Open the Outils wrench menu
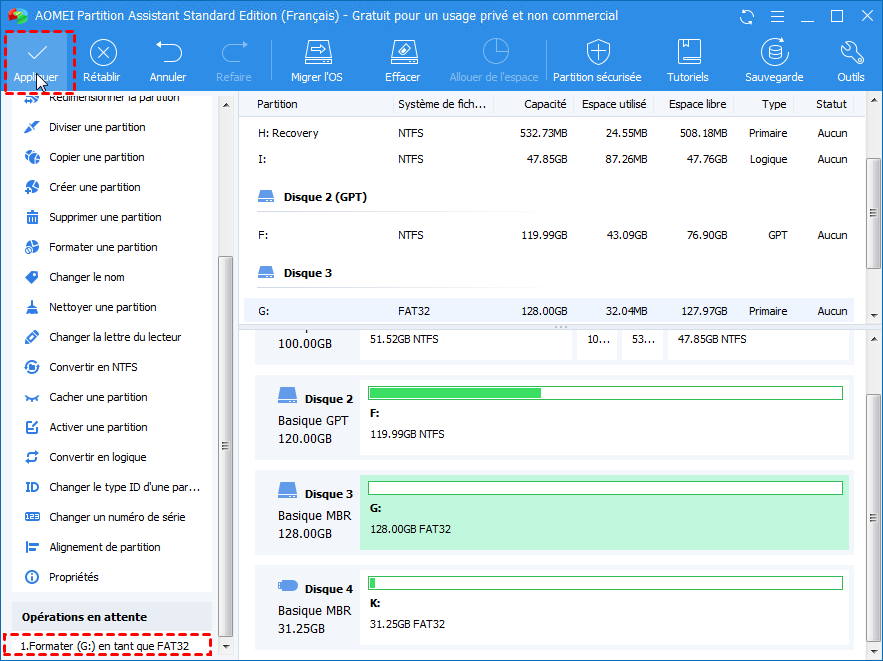883x661 pixels. pos(850,61)
